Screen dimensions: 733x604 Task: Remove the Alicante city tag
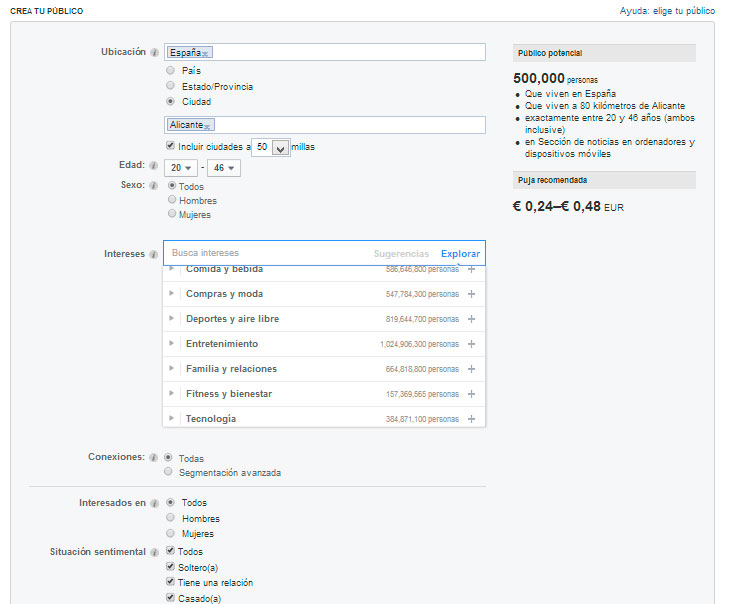[x=207, y=127]
